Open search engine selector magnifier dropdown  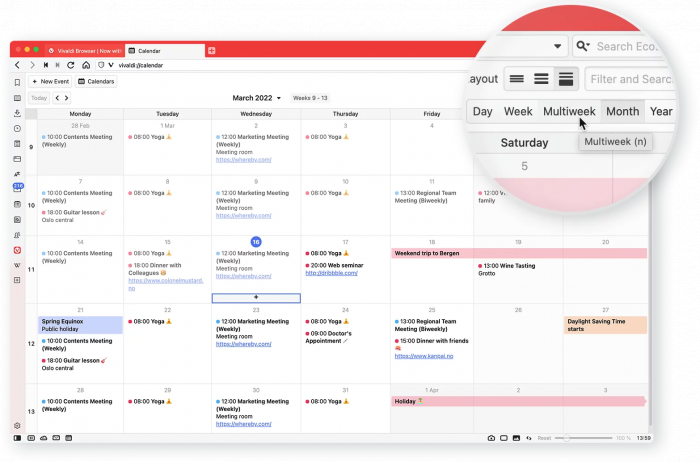point(583,46)
